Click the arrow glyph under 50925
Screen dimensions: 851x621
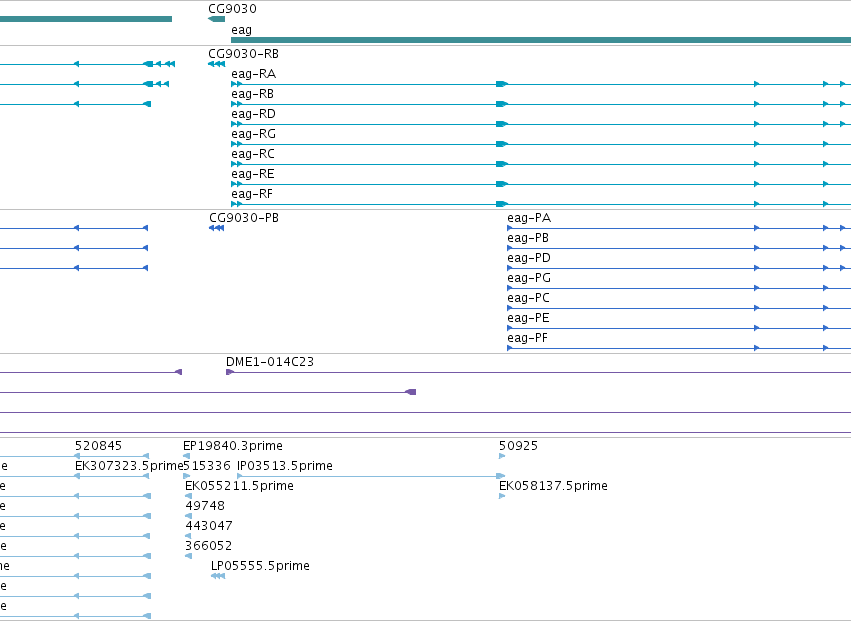(502, 456)
